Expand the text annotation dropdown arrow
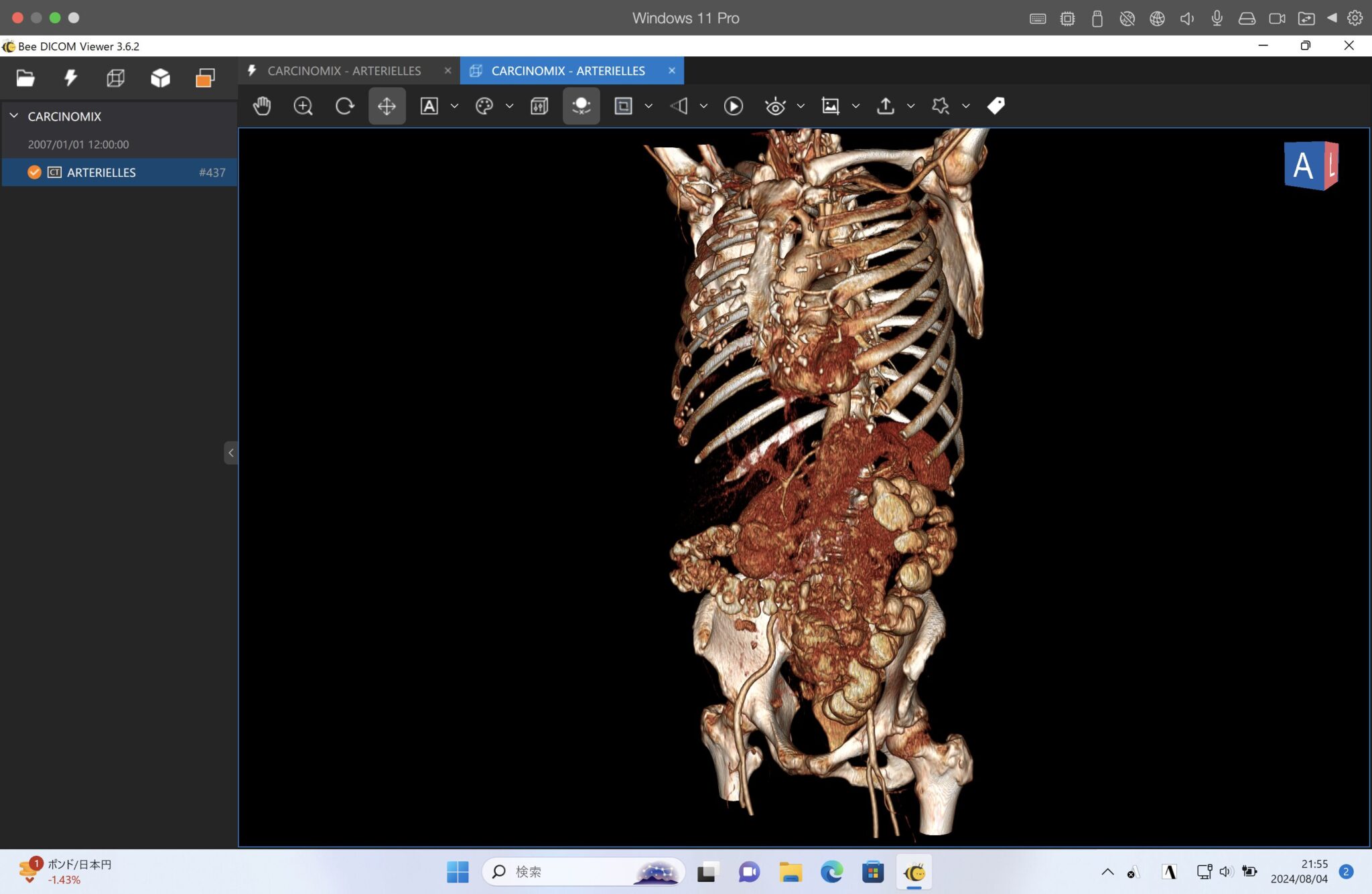The image size is (1372, 894). pyautogui.click(x=454, y=106)
